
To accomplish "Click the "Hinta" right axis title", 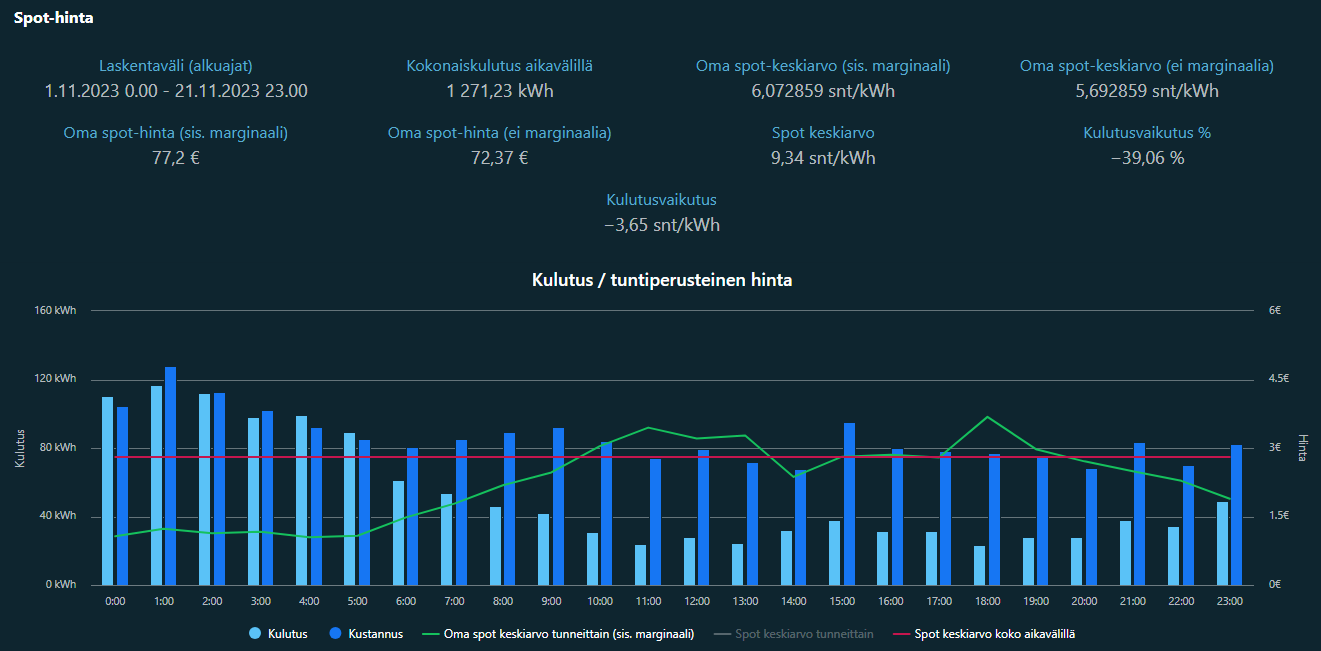I will [1302, 447].
